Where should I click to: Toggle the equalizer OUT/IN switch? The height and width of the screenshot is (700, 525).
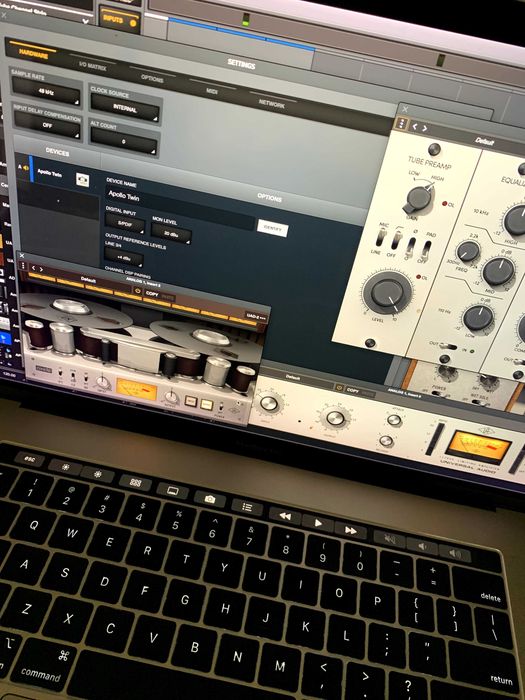coord(448,347)
